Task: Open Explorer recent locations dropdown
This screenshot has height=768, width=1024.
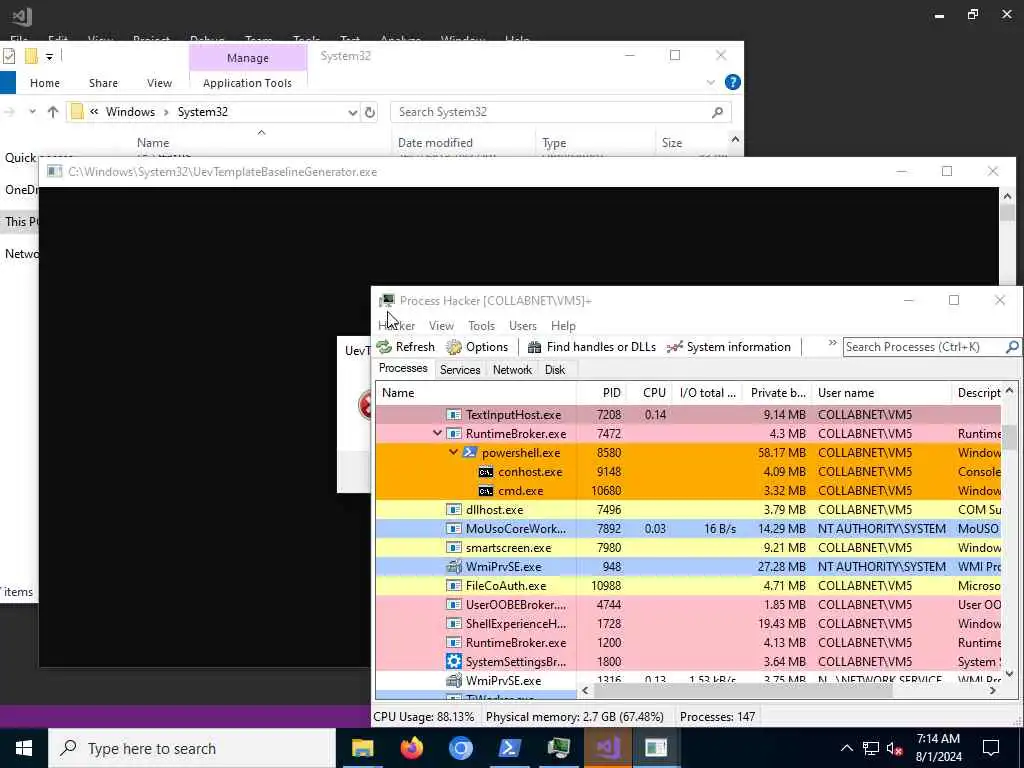Action: pyautogui.click(x=32, y=112)
